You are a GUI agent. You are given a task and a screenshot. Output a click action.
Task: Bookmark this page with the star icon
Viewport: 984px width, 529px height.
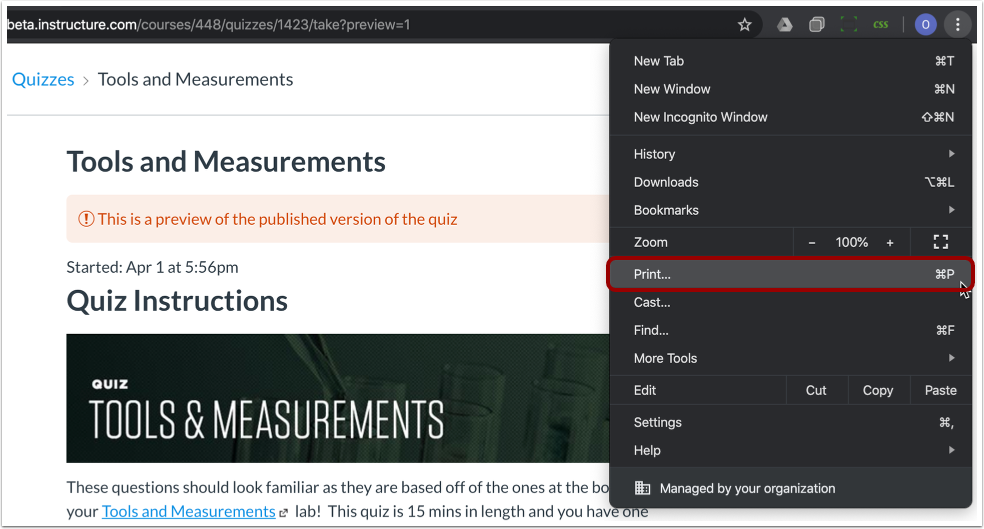click(744, 24)
